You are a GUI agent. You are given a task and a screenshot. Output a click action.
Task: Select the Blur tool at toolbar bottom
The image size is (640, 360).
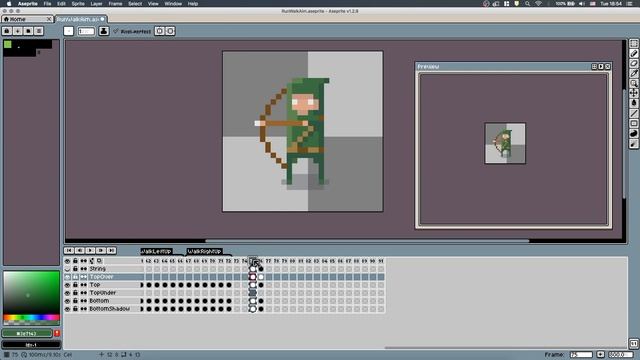coord(633,144)
